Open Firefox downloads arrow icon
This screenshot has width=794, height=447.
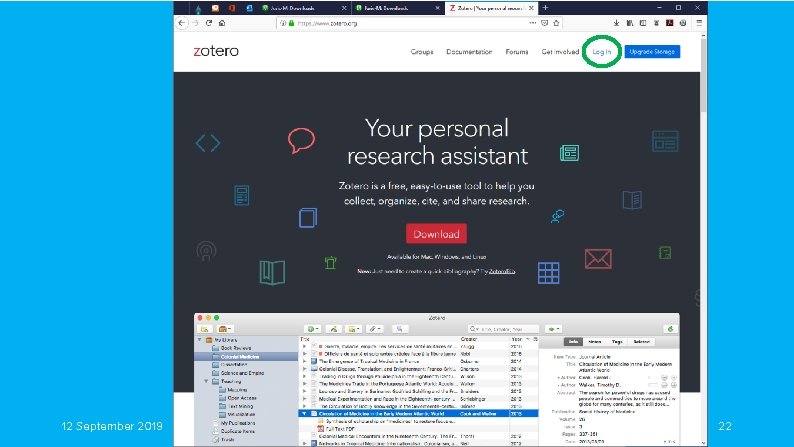[x=616, y=23]
